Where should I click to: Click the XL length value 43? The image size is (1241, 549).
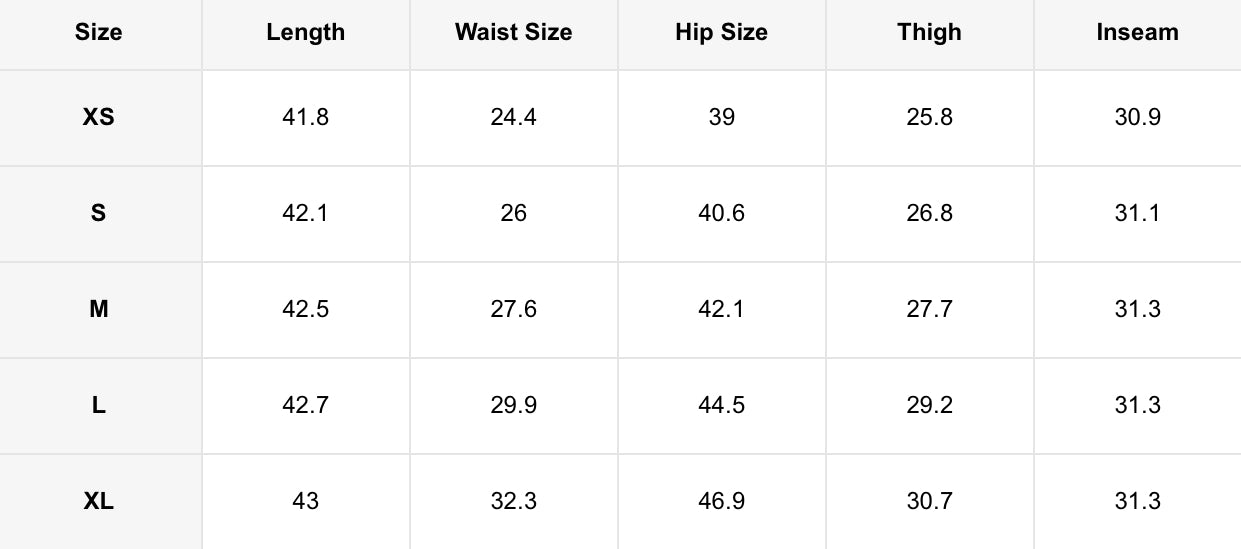[306, 501]
